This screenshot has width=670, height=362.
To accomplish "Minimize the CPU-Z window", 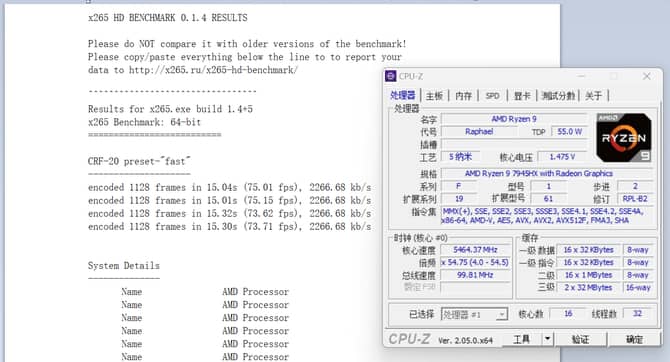I will click(x=581, y=76).
